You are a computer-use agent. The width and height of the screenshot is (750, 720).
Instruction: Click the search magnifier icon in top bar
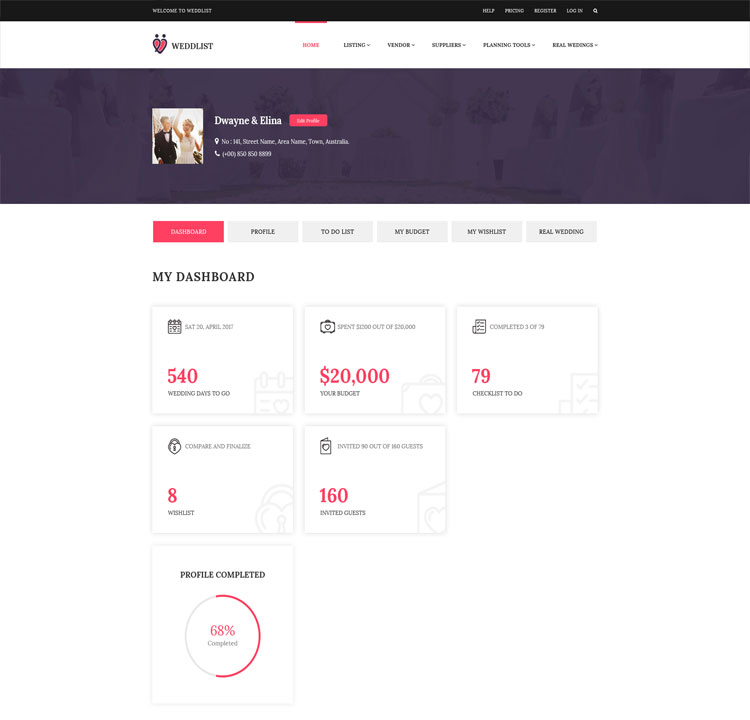596,11
